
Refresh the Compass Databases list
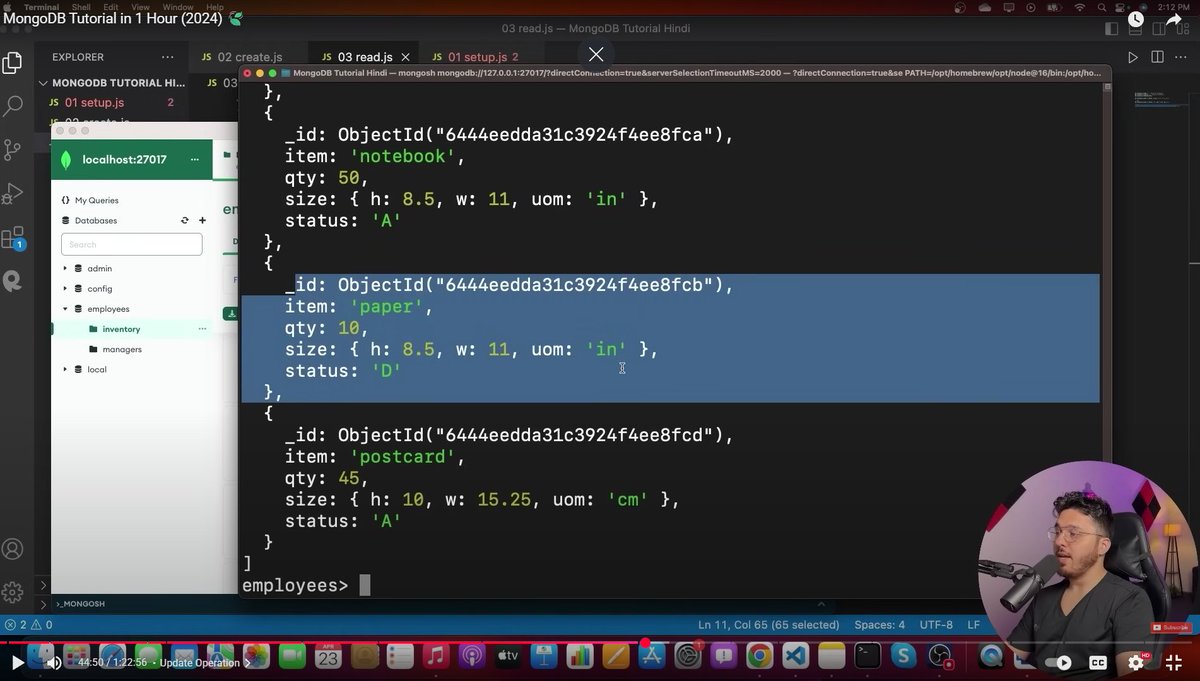coord(185,220)
